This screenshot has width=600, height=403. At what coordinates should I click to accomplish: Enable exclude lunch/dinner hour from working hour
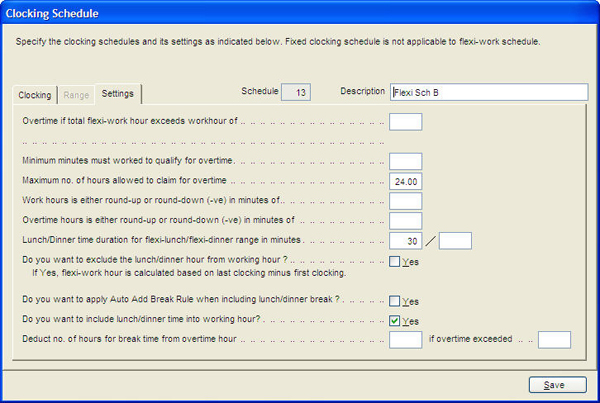395,262
